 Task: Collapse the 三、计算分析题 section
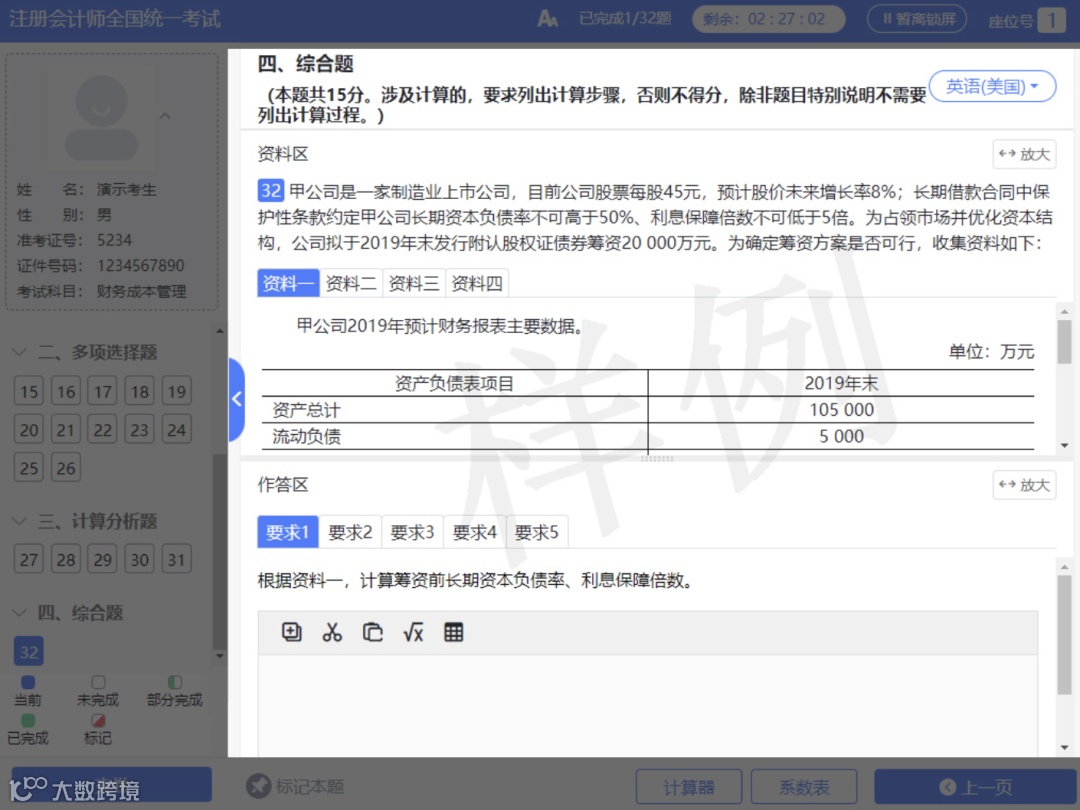[21, 521]
